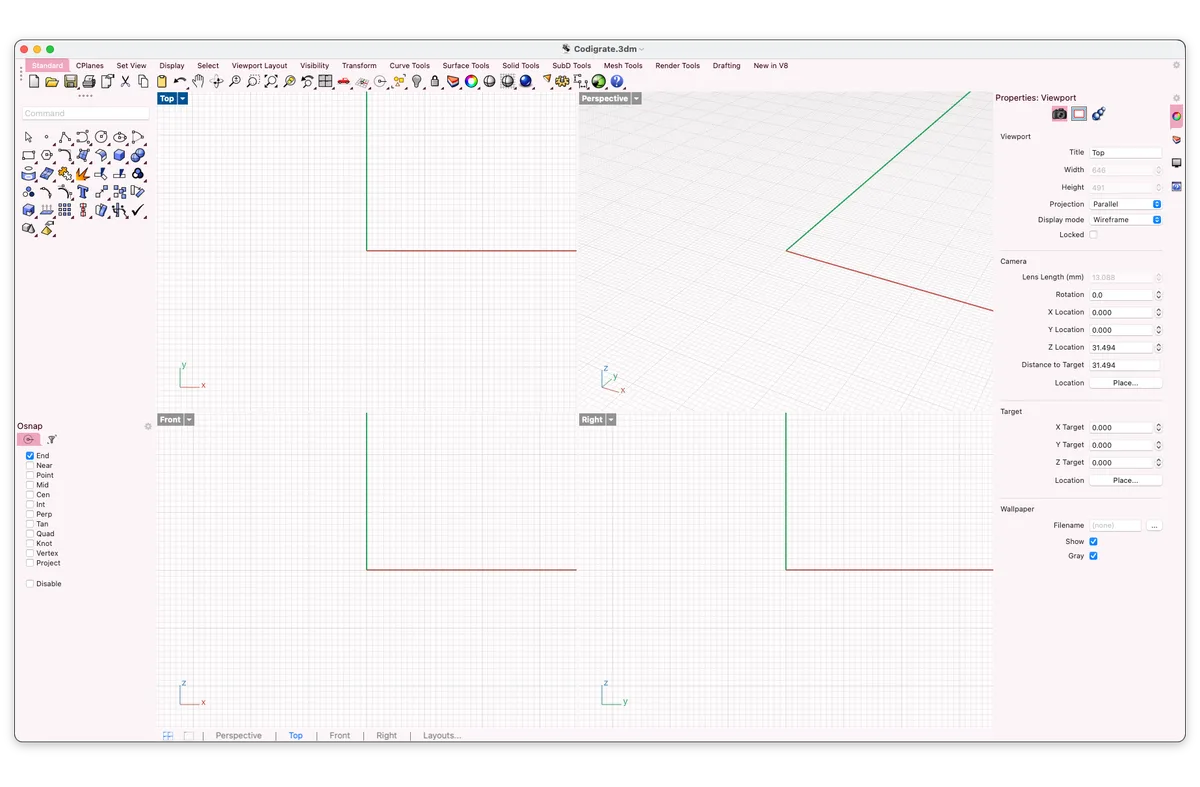
Task: Enable the Near osnap checkbox
Action: click(x=30, y=466)
